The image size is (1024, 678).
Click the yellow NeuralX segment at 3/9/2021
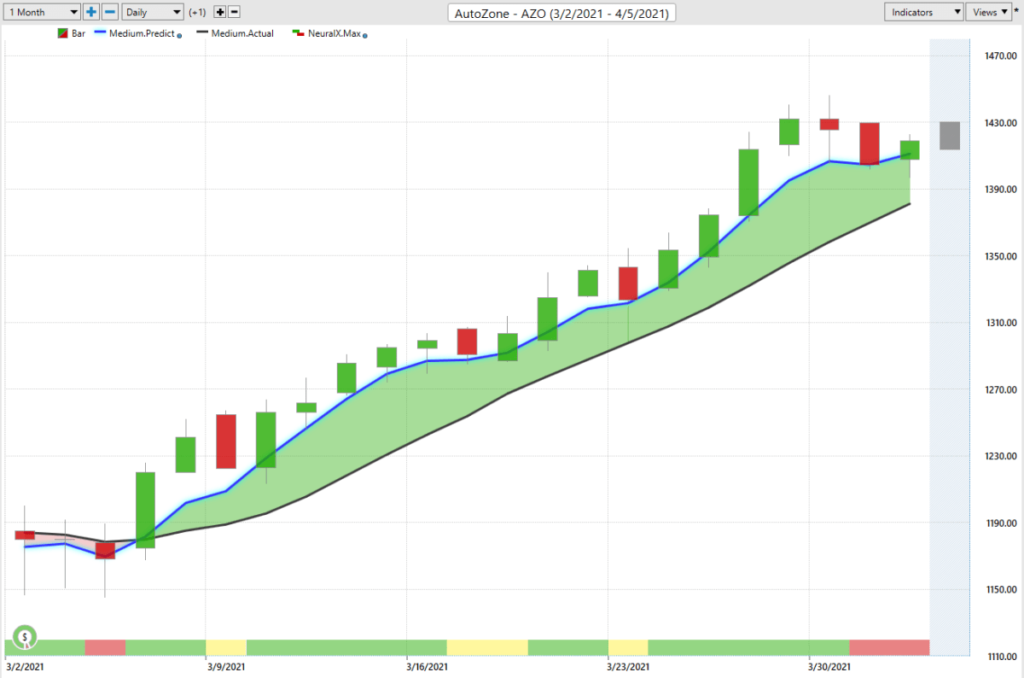226,648
